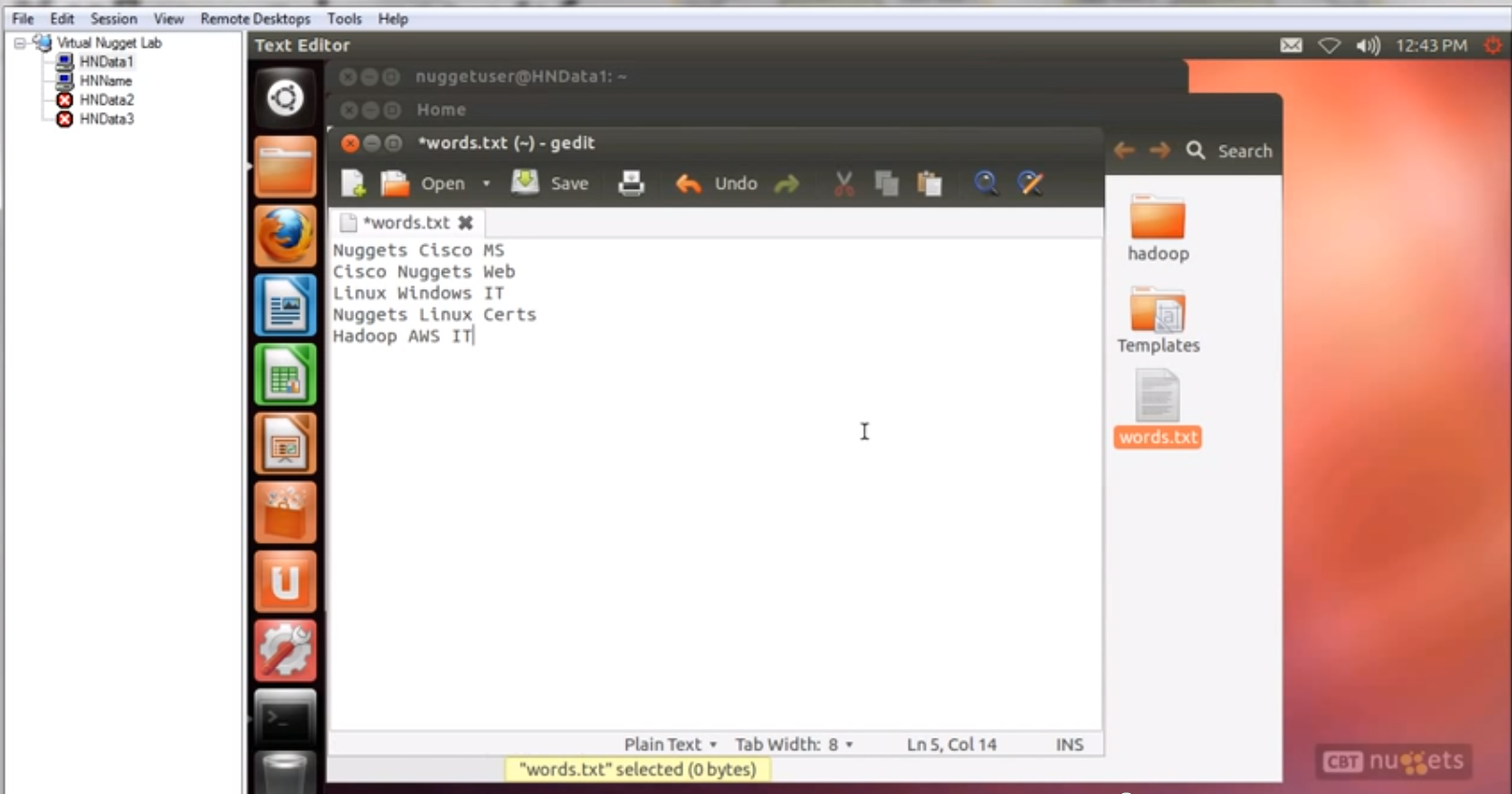Save the words.txt document
The image size is (1512, 794).
tap(550, 182)
